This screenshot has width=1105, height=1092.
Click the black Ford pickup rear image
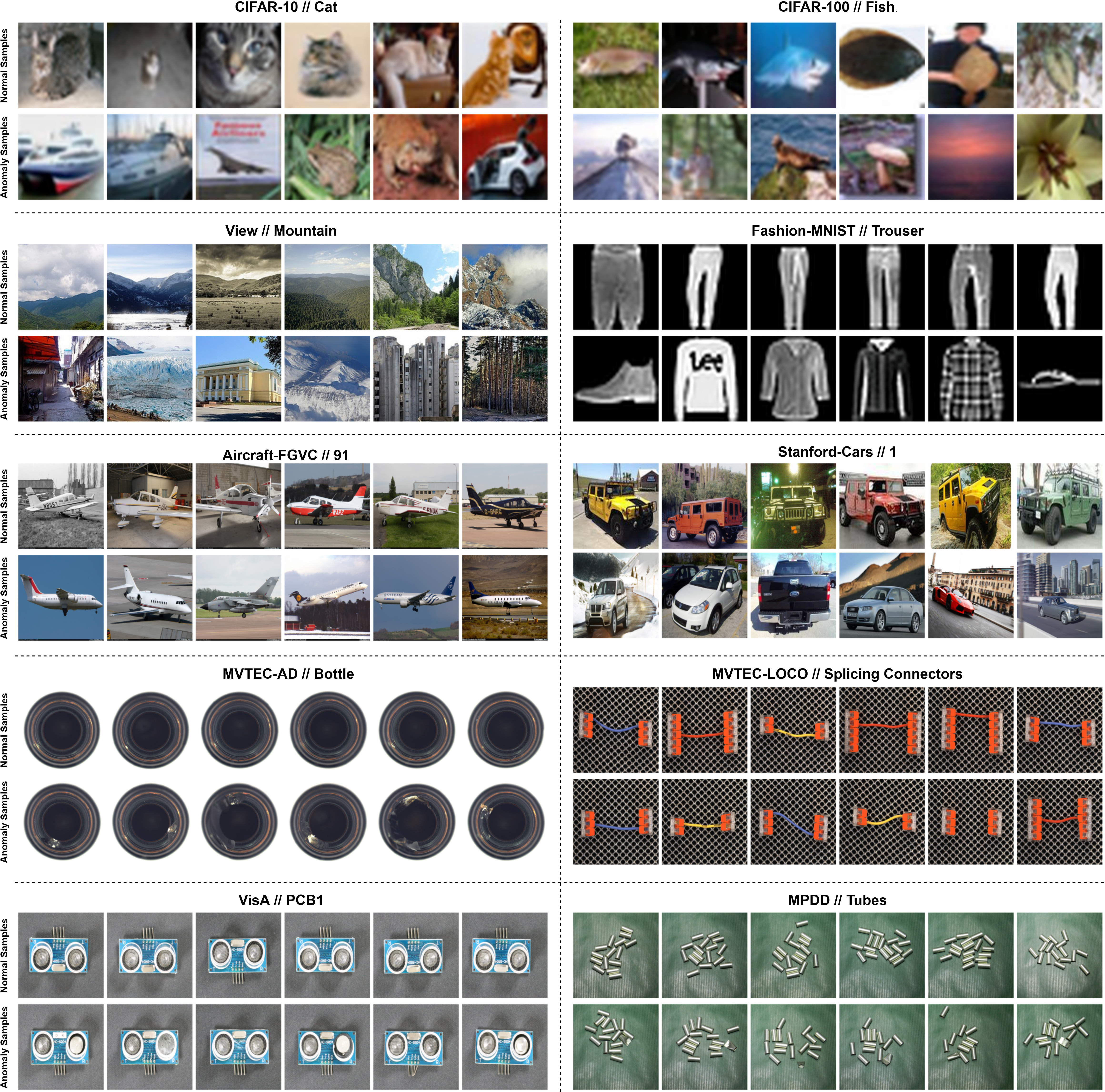tap(793, 596)
